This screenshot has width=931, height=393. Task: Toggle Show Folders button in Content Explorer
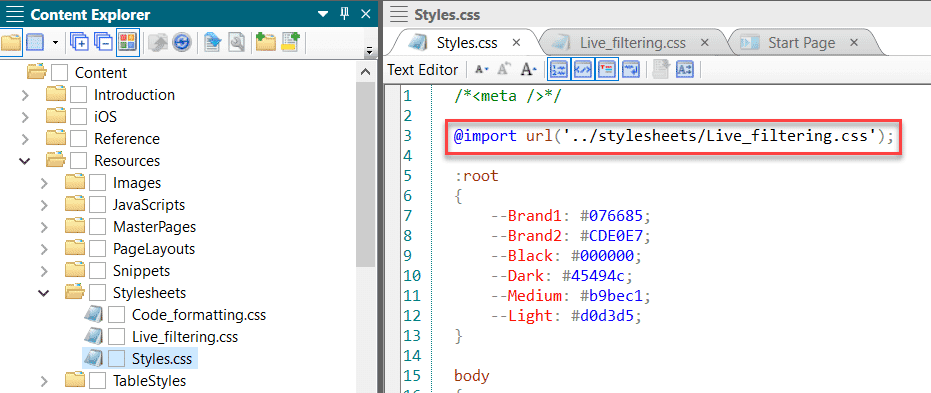pyautogui.click(x=11, y=42)
